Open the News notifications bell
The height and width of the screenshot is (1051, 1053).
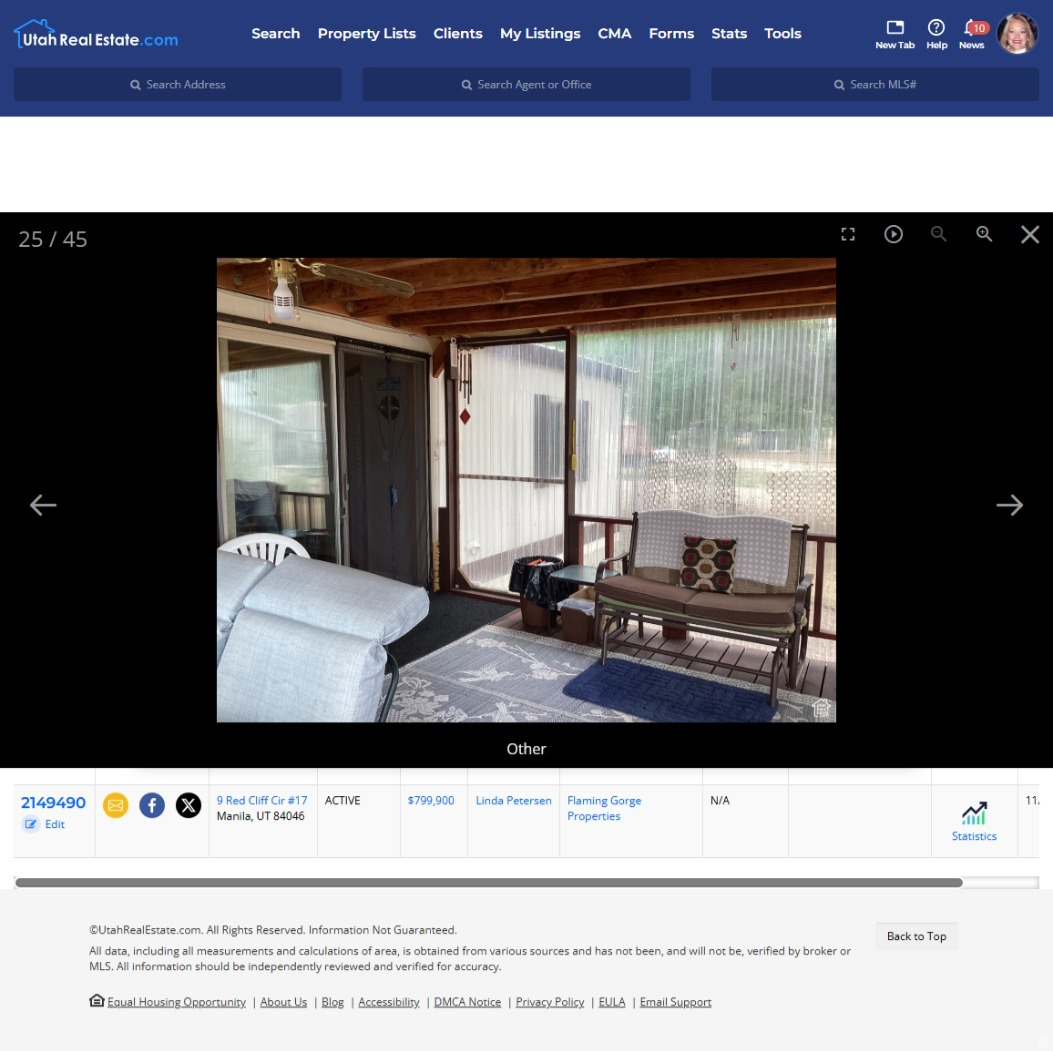(x=971, y=32)
